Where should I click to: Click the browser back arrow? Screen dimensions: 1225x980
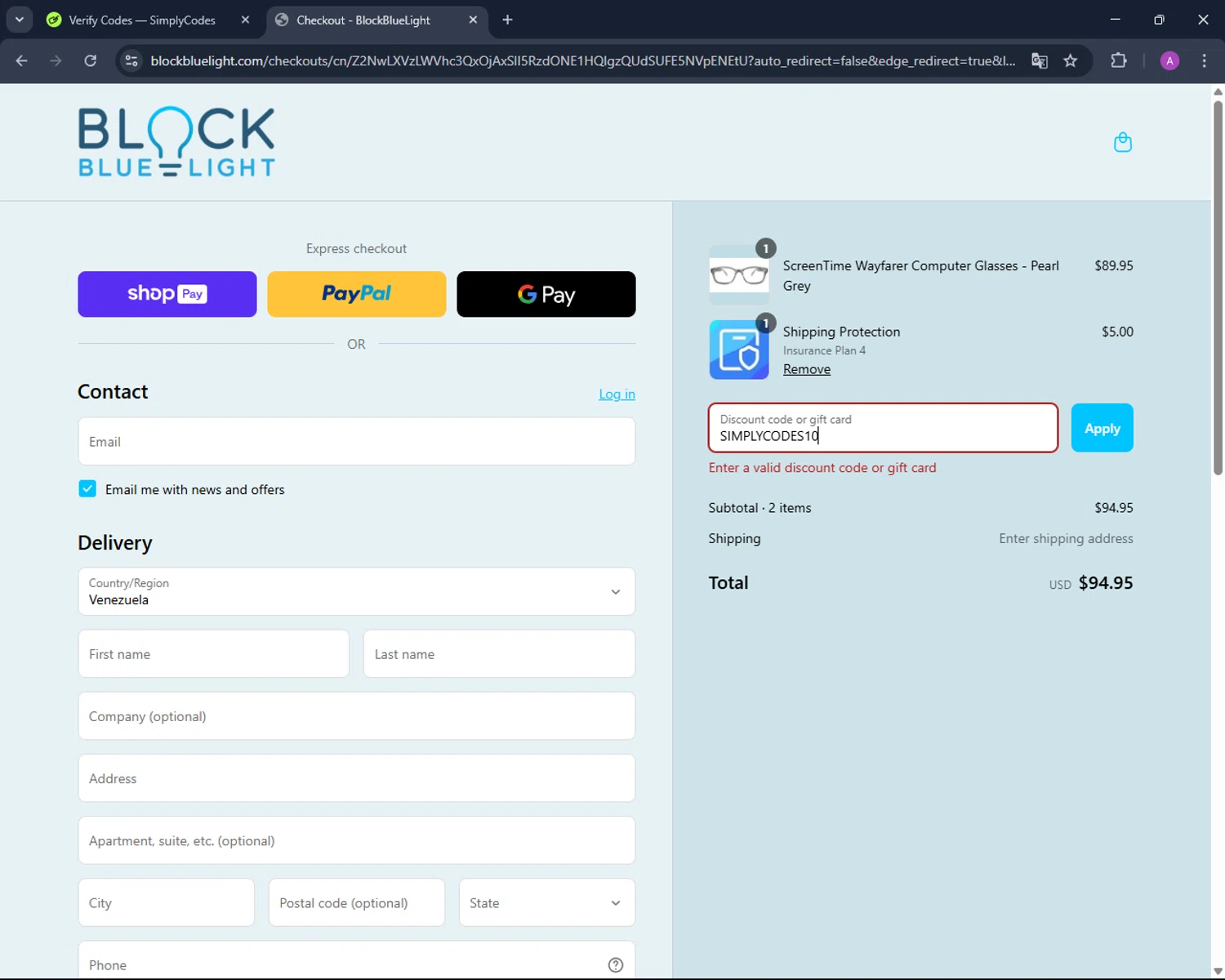click(22, 60)
